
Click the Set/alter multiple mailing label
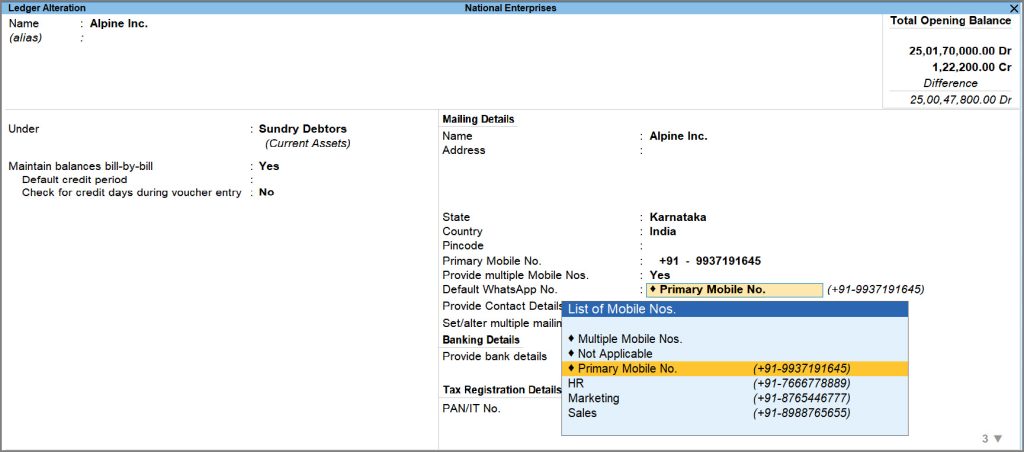502,323
